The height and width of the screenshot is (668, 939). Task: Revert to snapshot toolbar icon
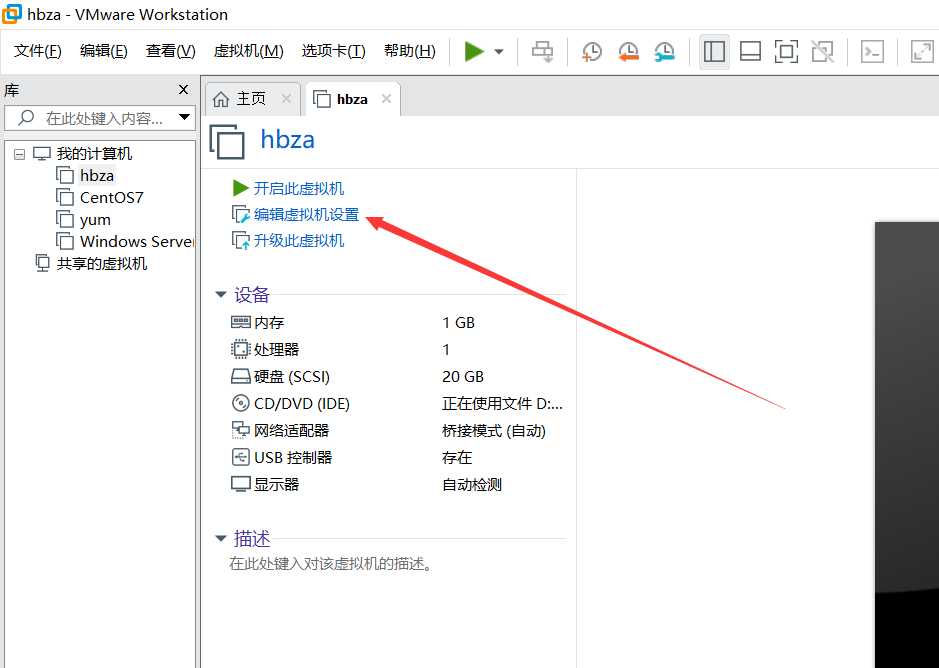[x=628, y=52]
